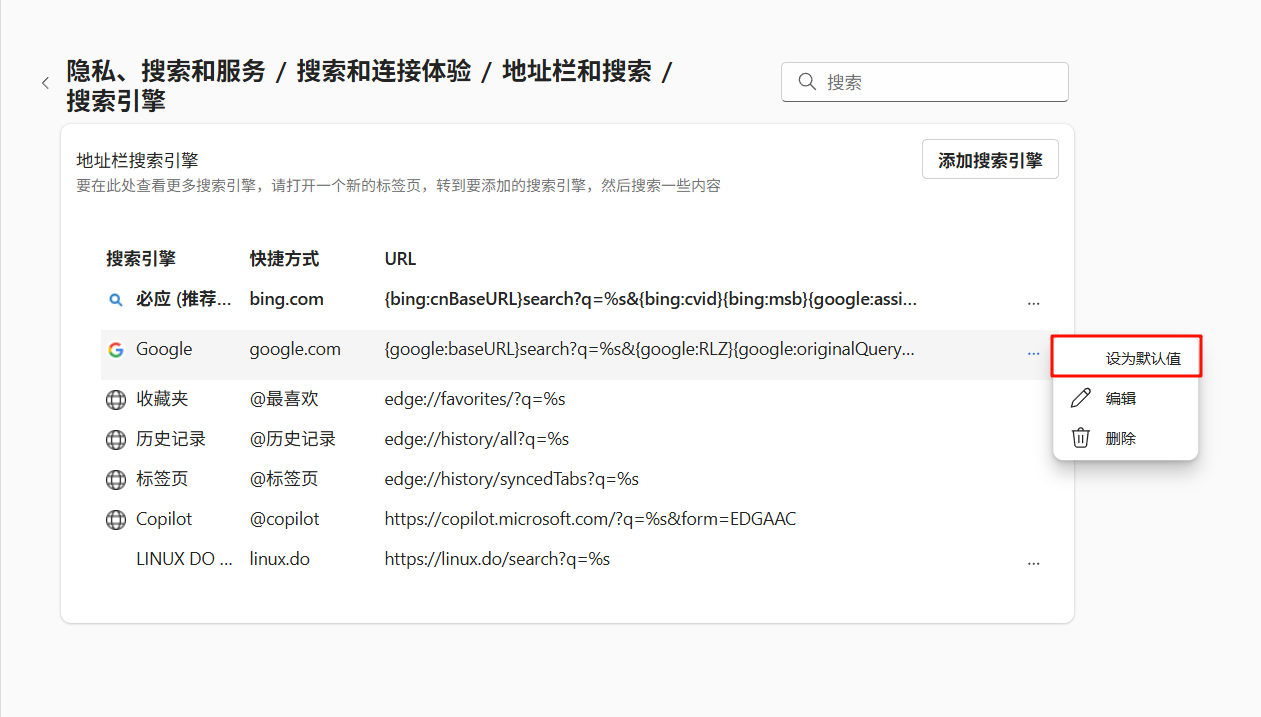Screen dimensions: 1261x717
Task: Choose 编辑 from the context menu
Action: coord(1126,398)
